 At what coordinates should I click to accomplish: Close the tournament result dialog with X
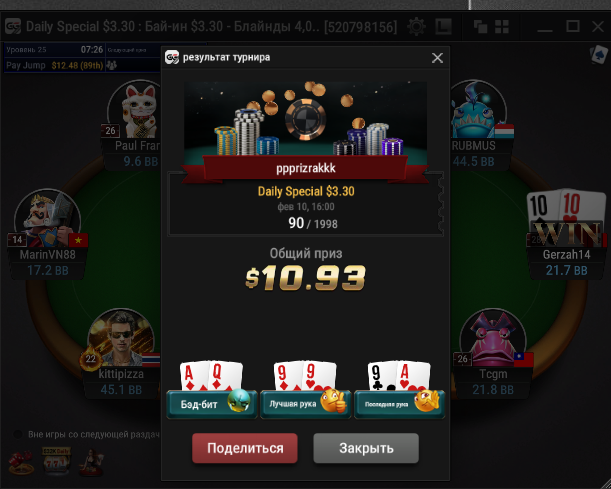click(437, 58)
